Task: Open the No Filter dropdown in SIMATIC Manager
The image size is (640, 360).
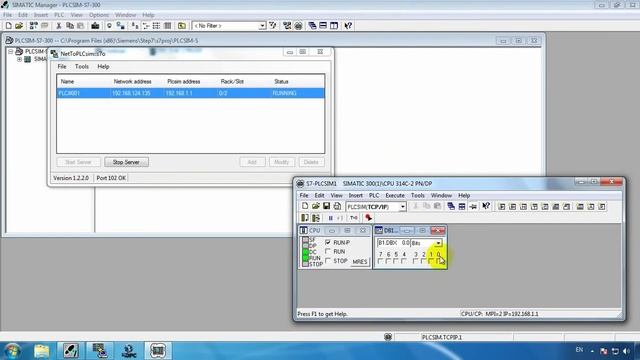Action: [262, 26]
